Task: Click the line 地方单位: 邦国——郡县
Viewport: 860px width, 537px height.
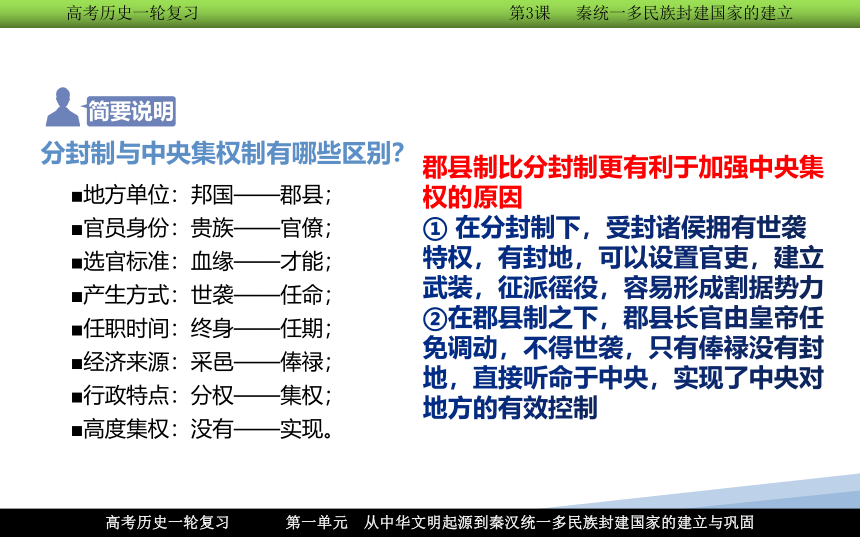Action: pyautogui.click(x=201, y=195)
